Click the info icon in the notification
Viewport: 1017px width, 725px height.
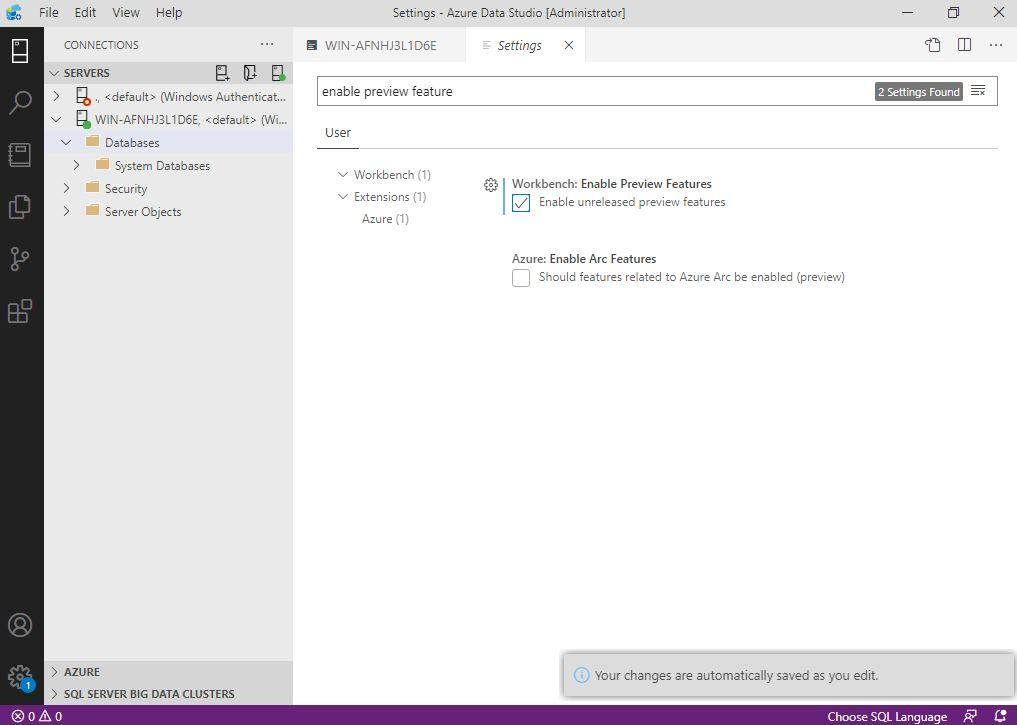(x=582, y=675)
